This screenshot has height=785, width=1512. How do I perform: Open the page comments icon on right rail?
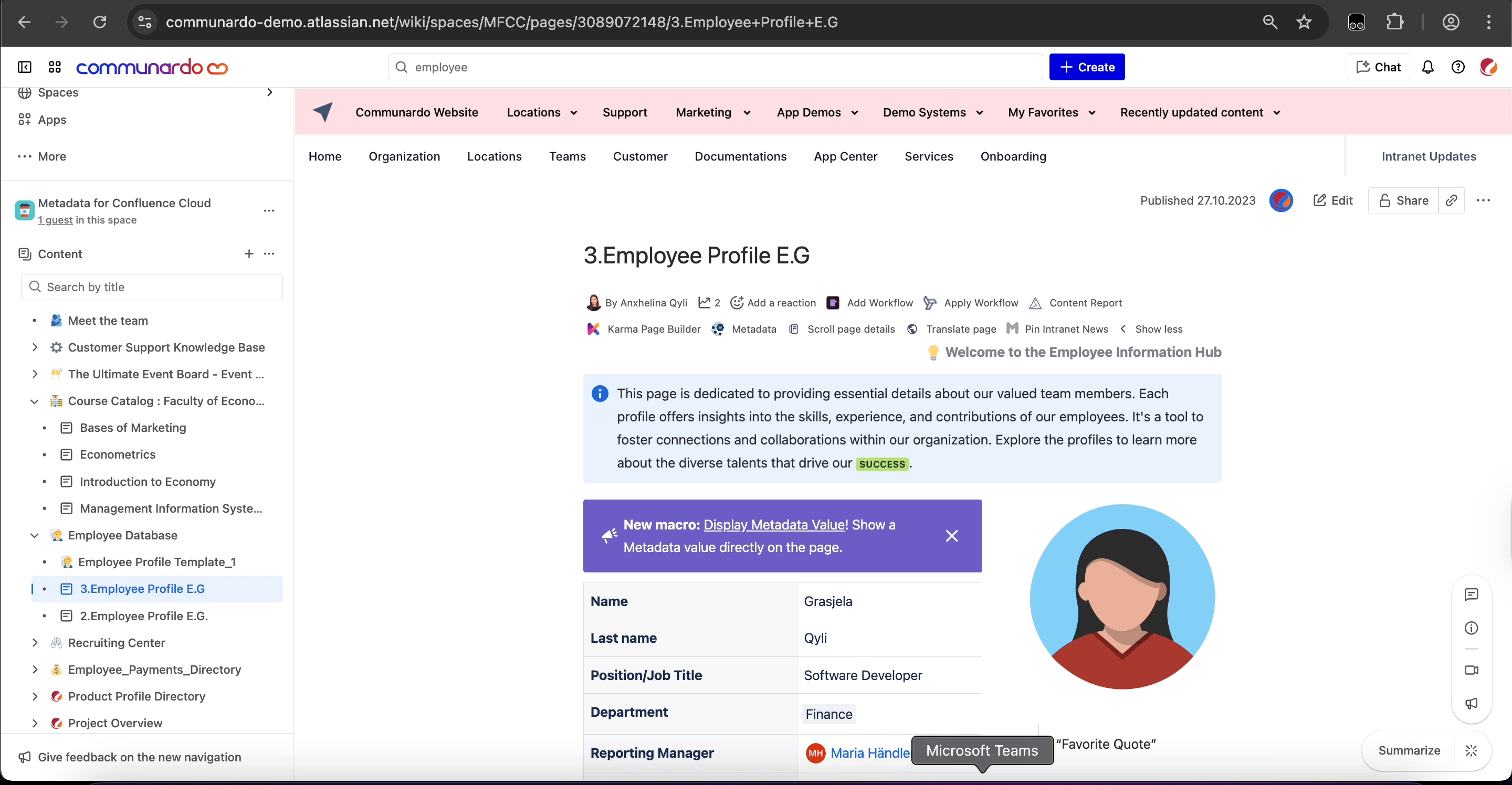[1471, 595]
